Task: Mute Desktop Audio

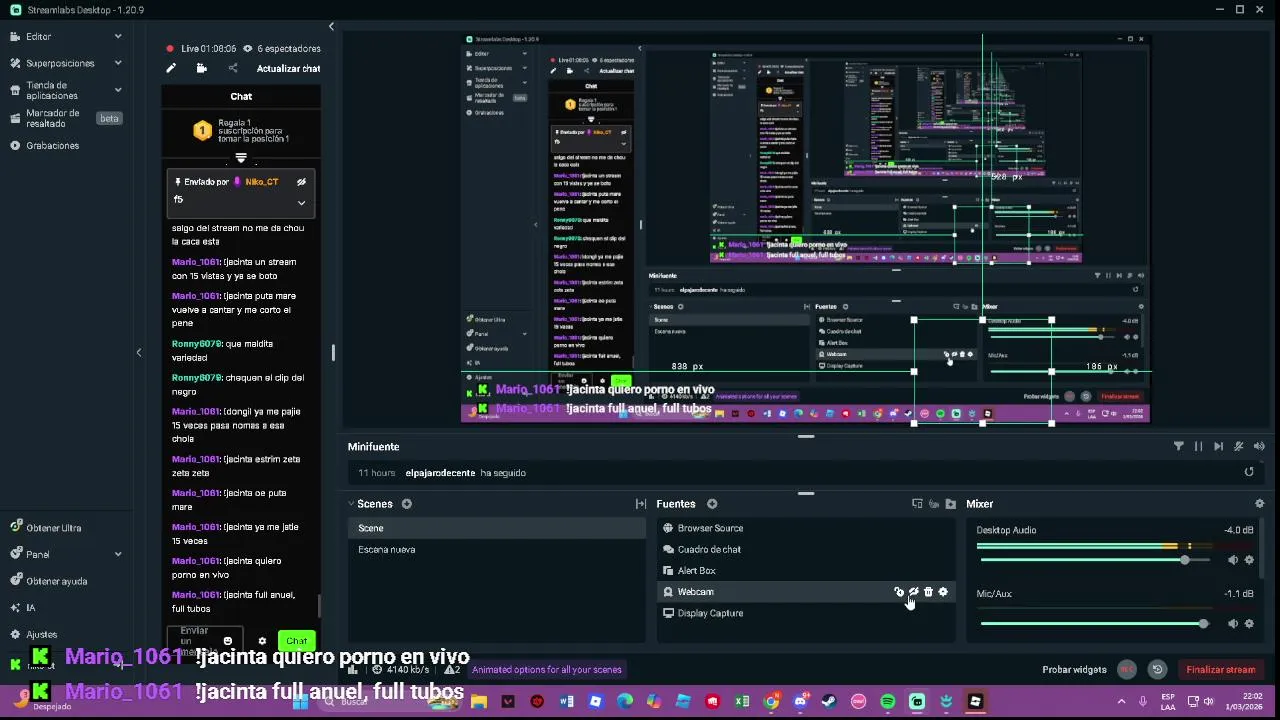Action: click(1233, 560)
